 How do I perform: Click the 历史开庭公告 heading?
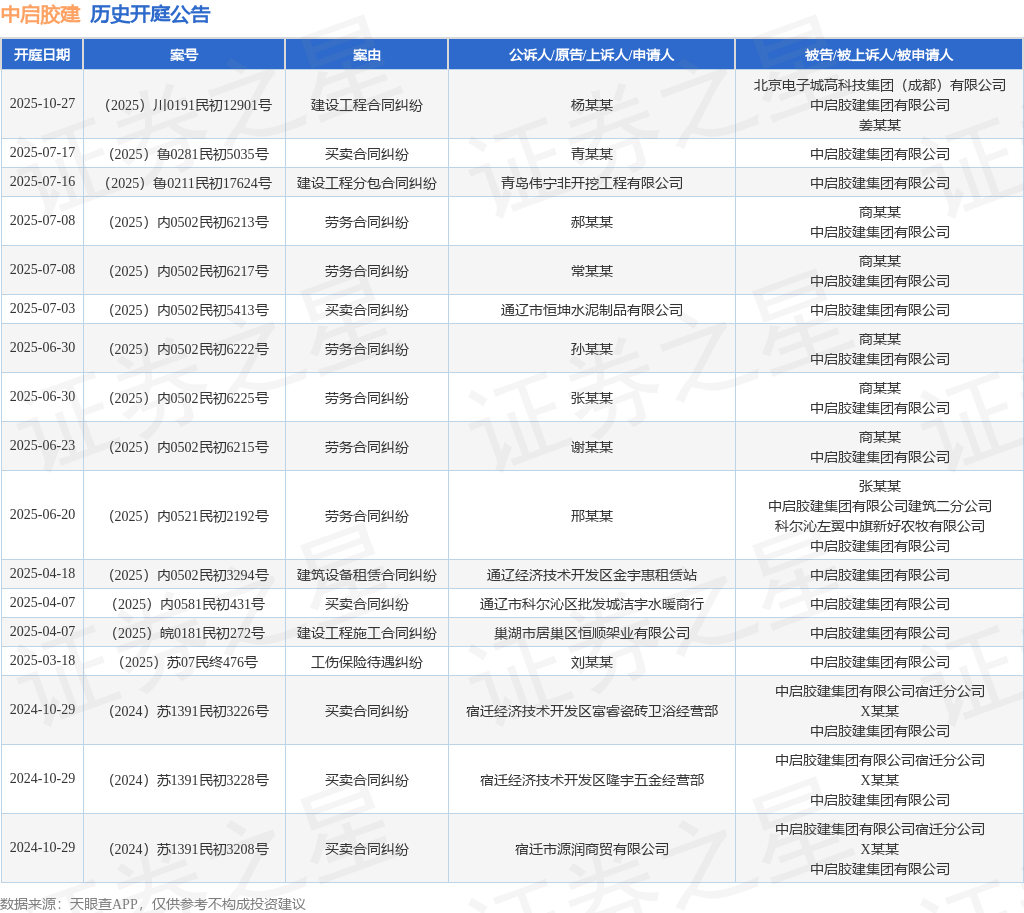[x=150, y=14]
